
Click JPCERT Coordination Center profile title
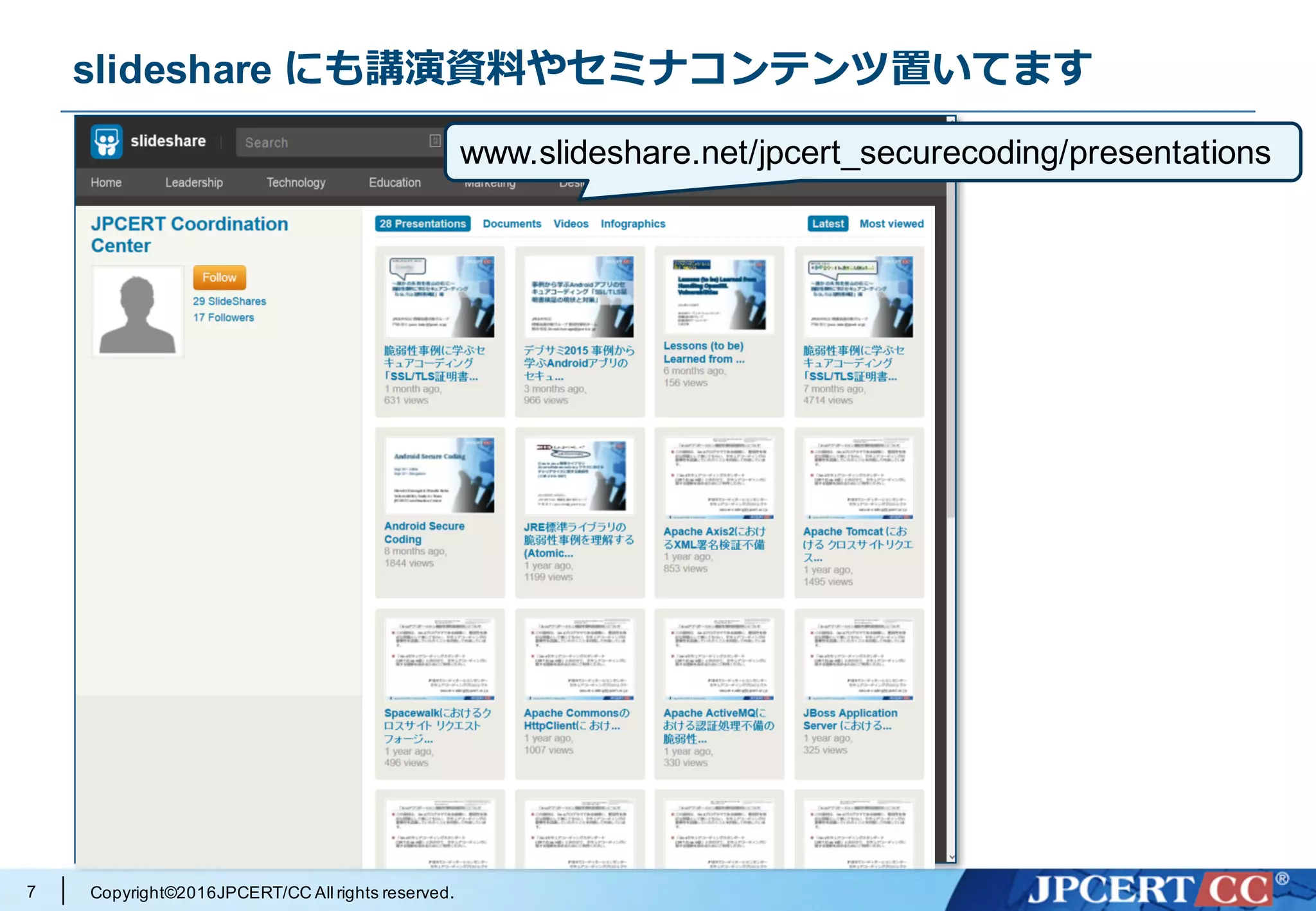(x=189, y=234)
